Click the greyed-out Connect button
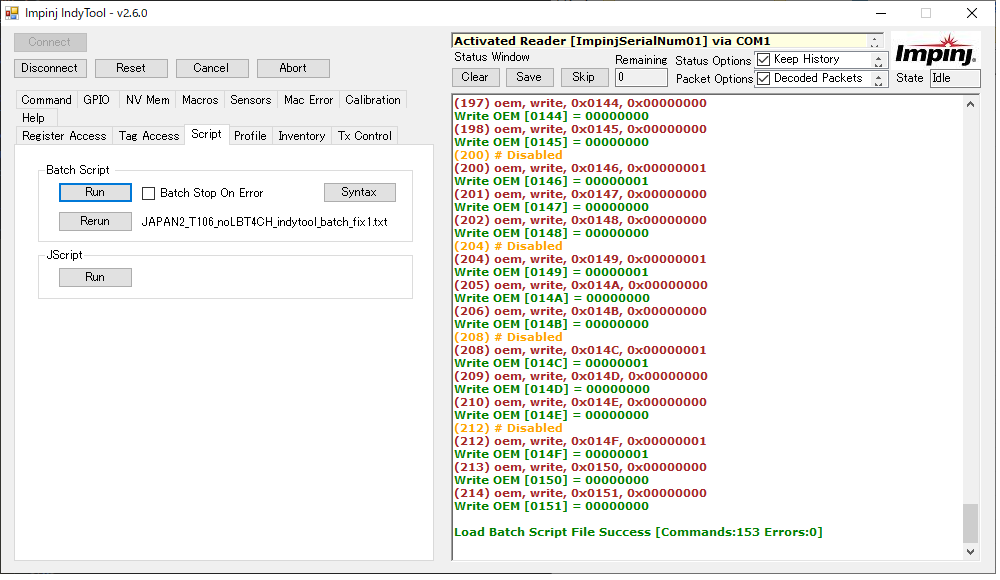Viewport: 1000px width, 580px height. point(50,42)
